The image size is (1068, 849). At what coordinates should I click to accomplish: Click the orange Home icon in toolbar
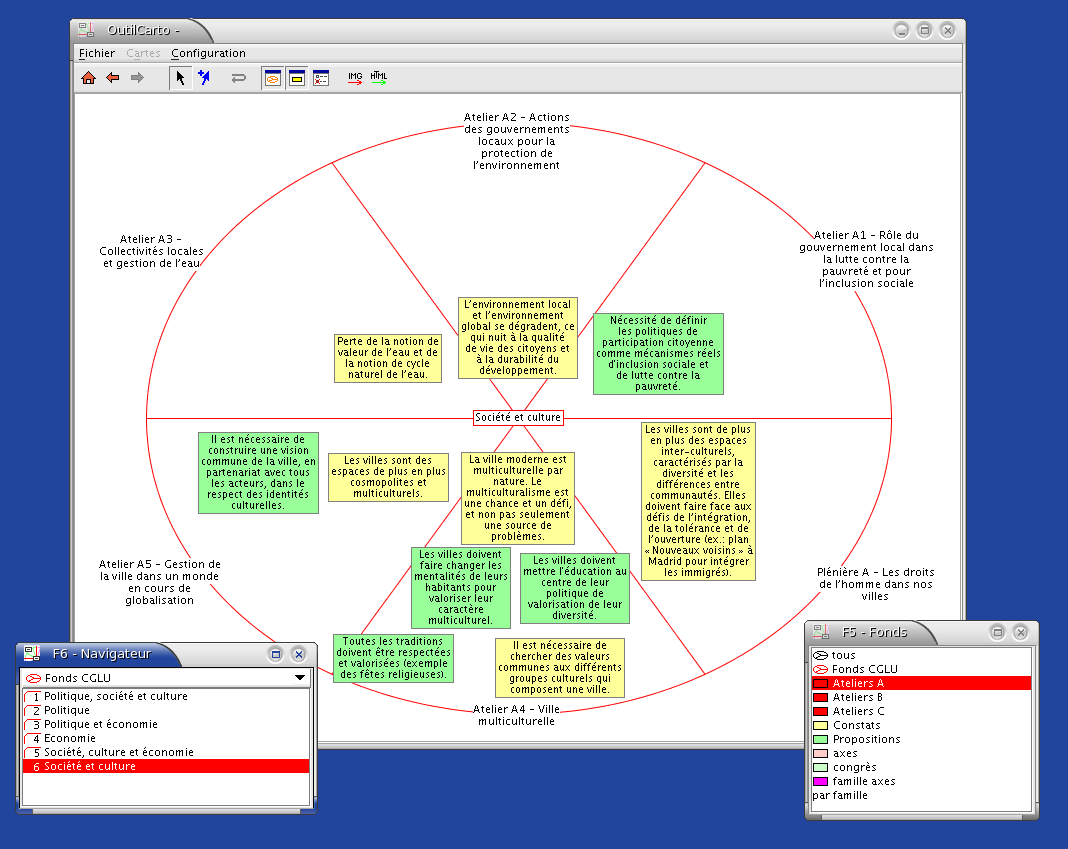(x=88, y=78)
